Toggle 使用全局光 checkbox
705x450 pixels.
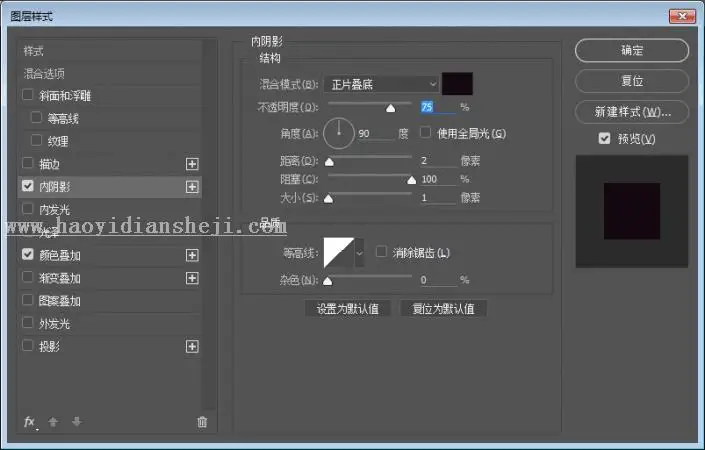tap(425, 133)
